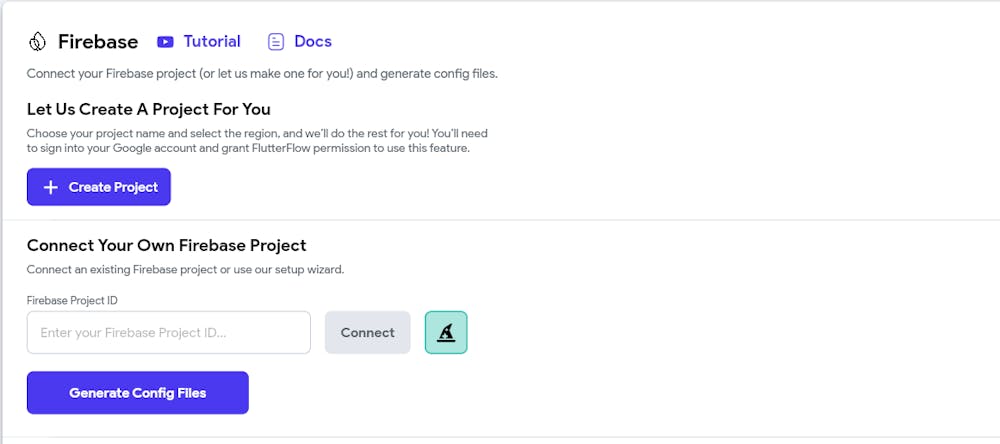
Task: Click the divider line below Generate Config Files
Action: 500,437
